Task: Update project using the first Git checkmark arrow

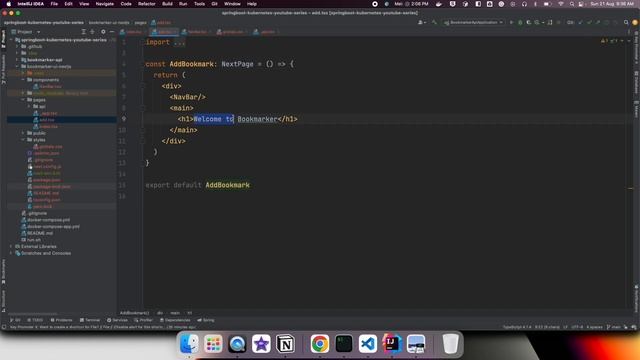Action: (x=580, y=22)
